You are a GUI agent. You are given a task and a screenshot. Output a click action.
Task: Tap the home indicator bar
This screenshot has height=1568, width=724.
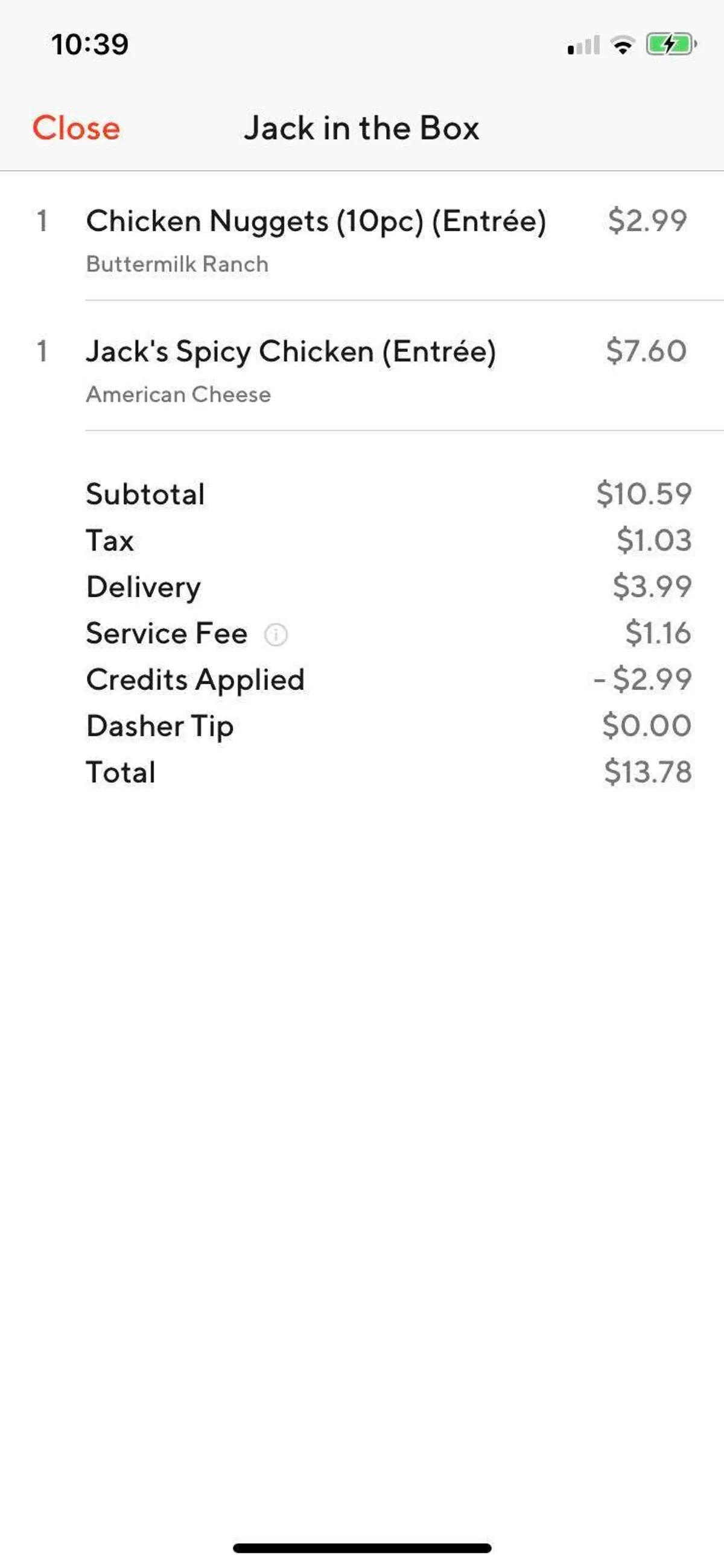(x=362, y=1548)
